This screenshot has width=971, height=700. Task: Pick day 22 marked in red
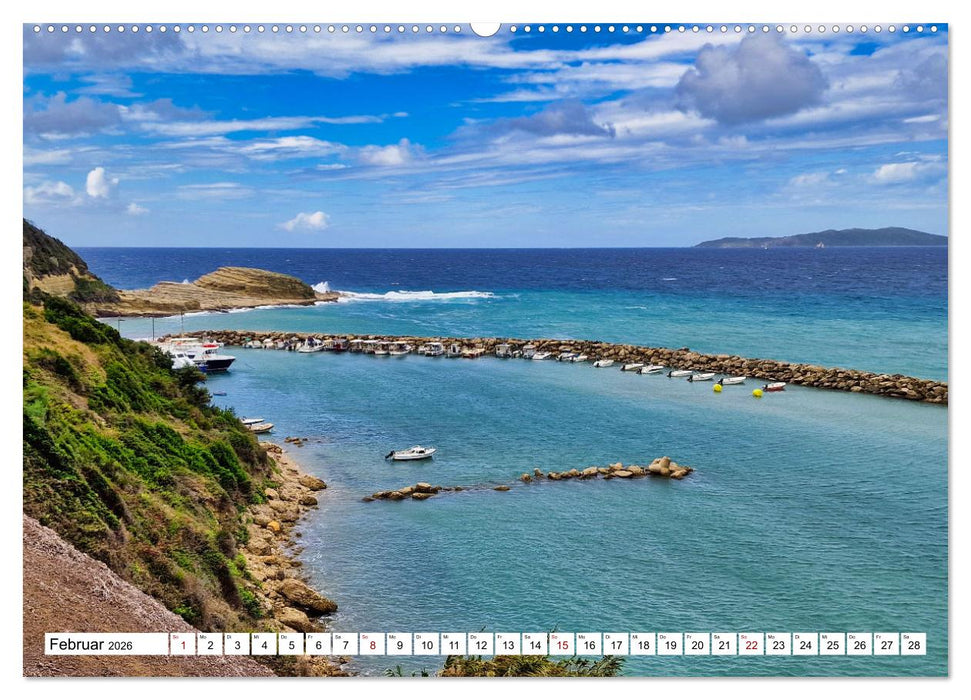750,644
